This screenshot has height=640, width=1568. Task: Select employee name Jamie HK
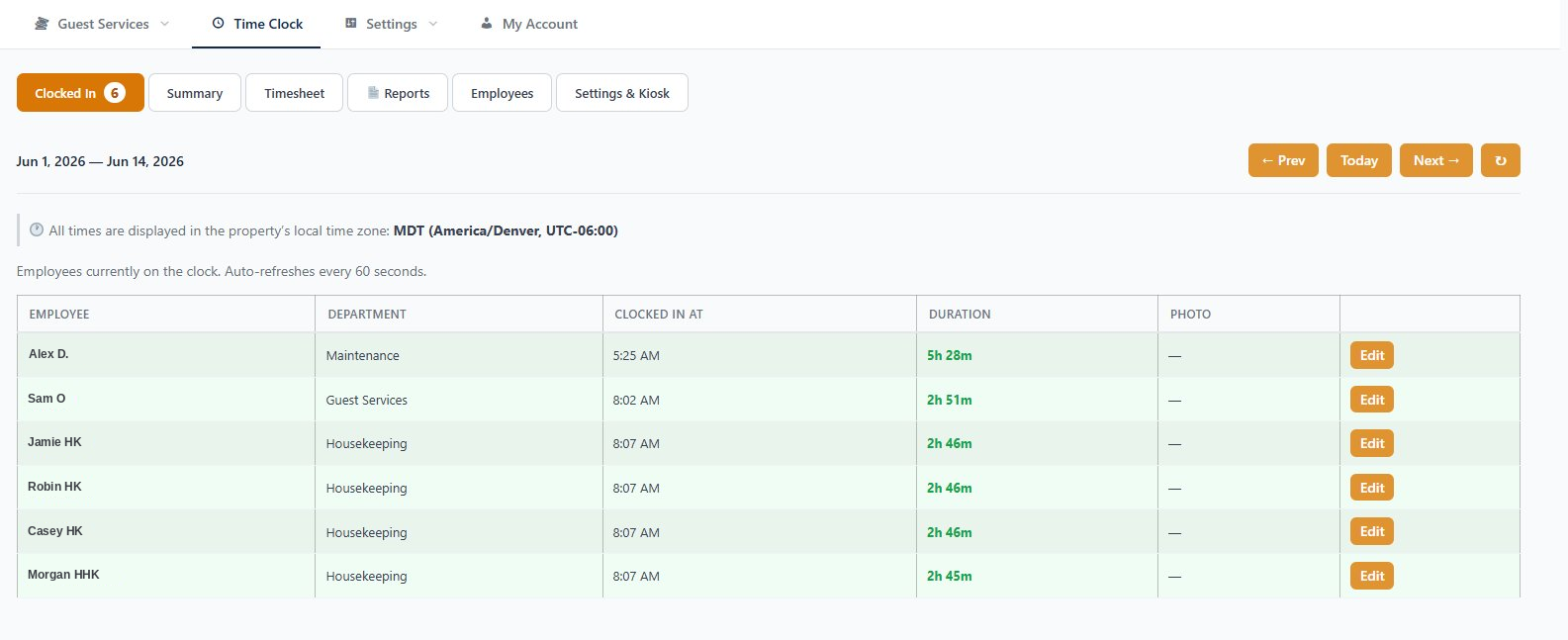coord(54,442)
